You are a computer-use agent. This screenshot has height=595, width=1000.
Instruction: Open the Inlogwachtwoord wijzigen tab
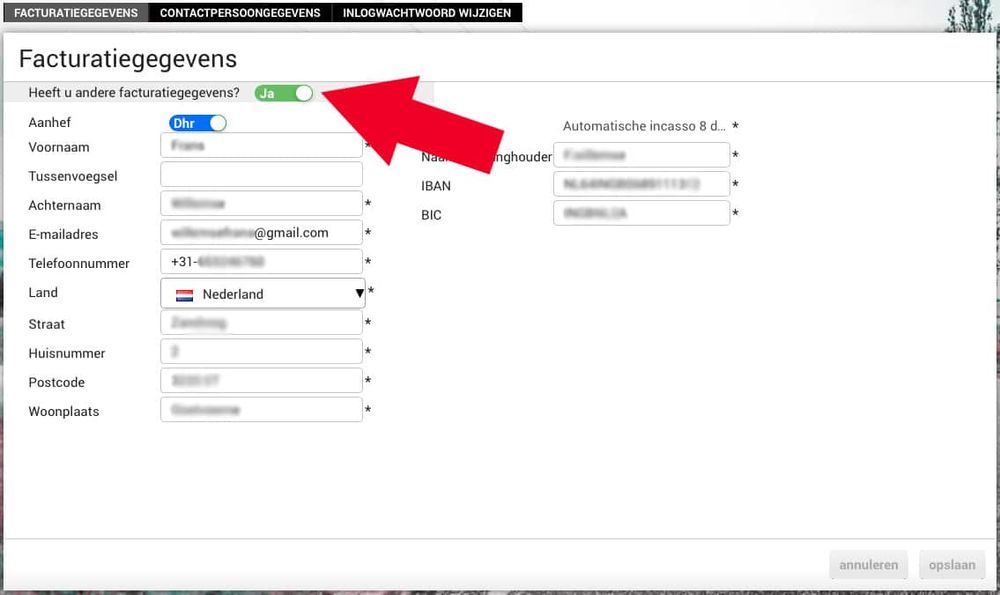pos(427,13)
